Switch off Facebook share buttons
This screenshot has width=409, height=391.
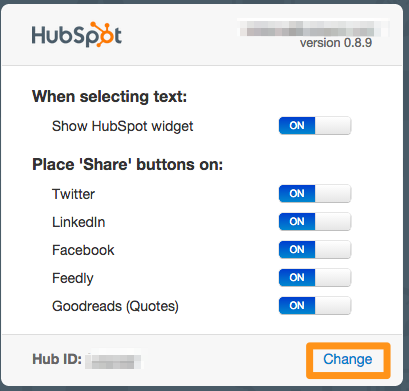pyautogui.click(x=315, y=250)
